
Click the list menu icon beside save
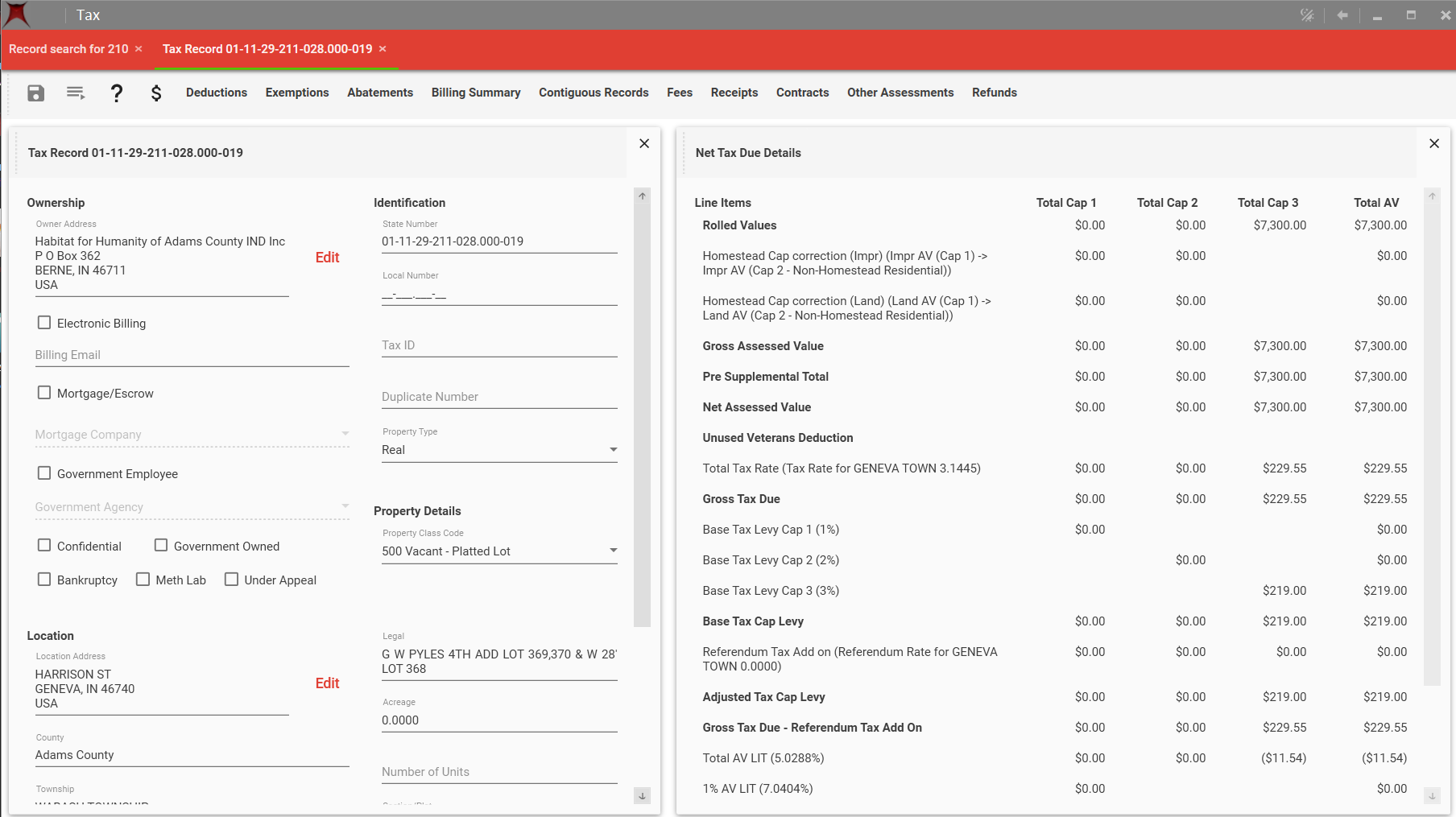coord(76,93)
